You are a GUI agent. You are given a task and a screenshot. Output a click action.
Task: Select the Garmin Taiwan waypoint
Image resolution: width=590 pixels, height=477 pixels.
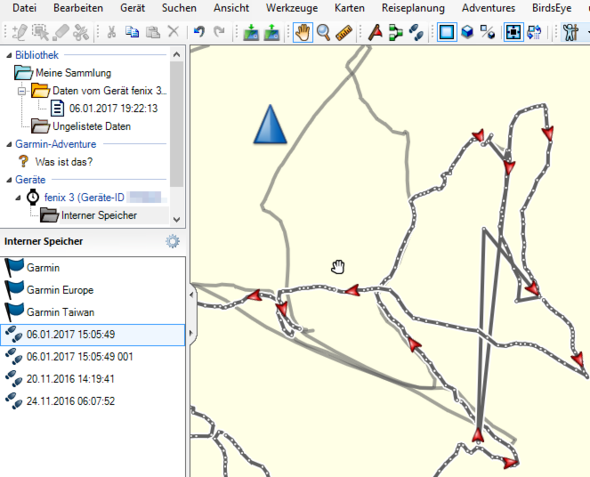[x=93, y=312]
